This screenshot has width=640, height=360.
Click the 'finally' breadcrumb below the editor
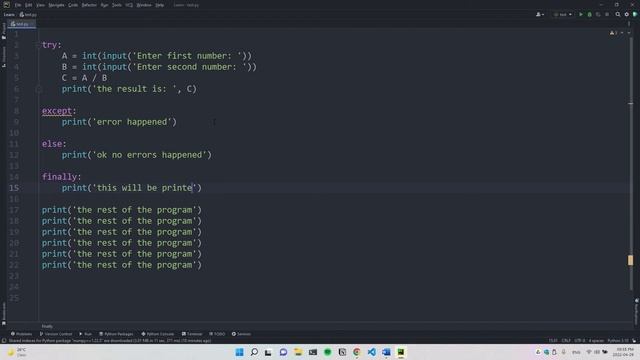(x=47, y=326)
